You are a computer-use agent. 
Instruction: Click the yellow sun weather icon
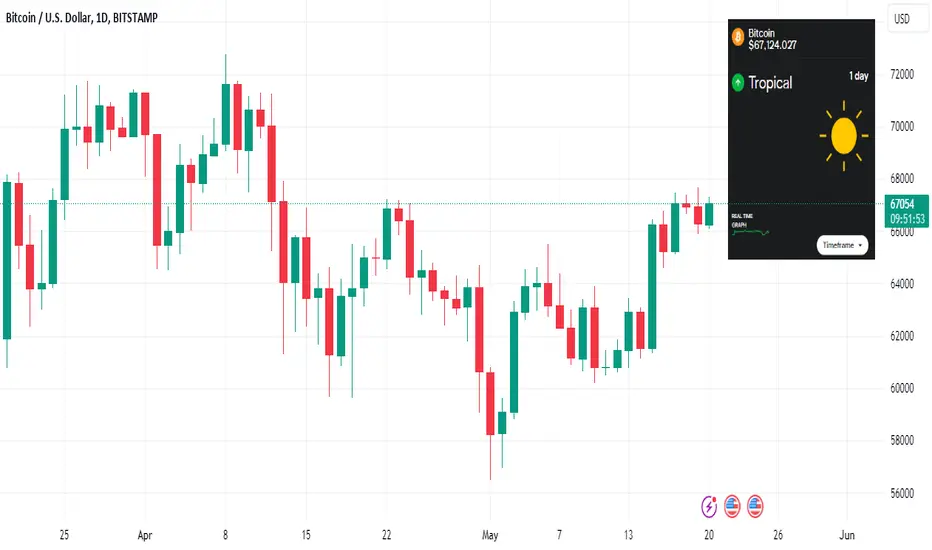tap(843, 136)
